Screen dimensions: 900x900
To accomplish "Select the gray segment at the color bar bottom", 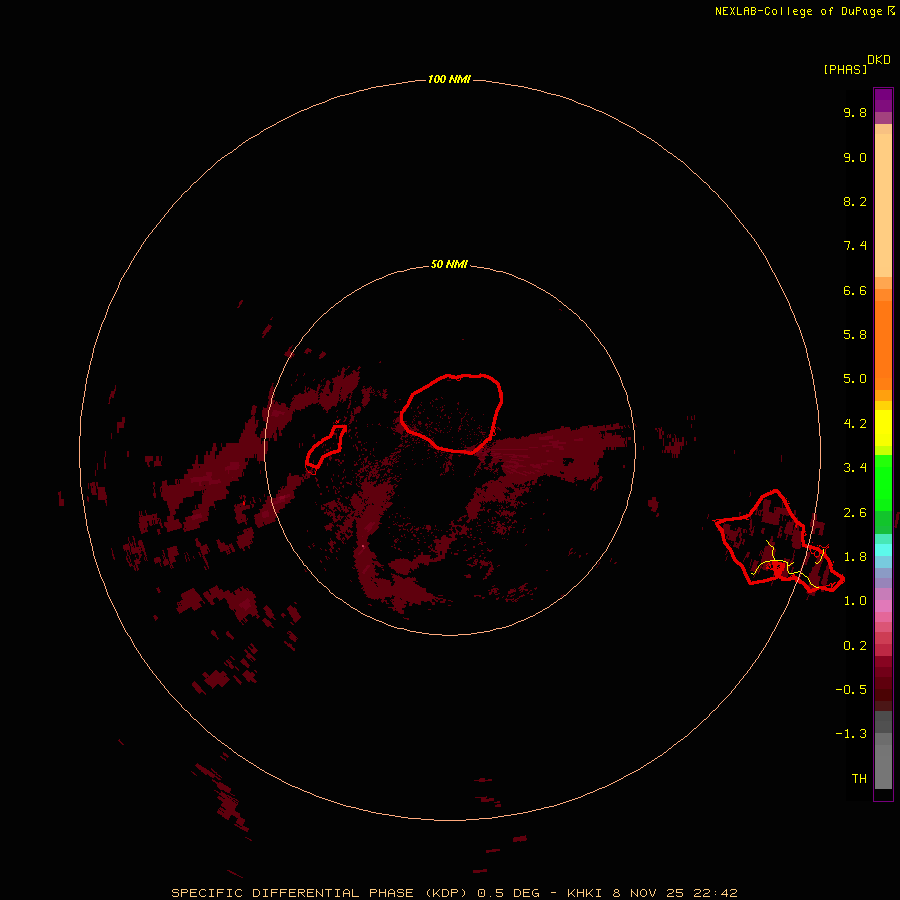I will [883, 766].
